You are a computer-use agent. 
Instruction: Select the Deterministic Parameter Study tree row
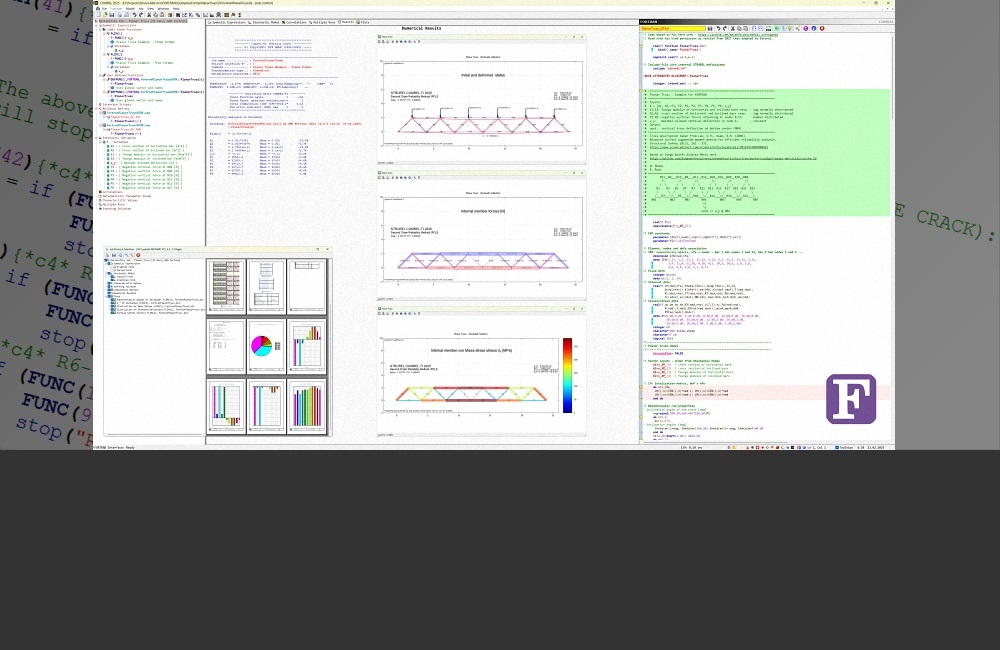[x=126, y=196]
